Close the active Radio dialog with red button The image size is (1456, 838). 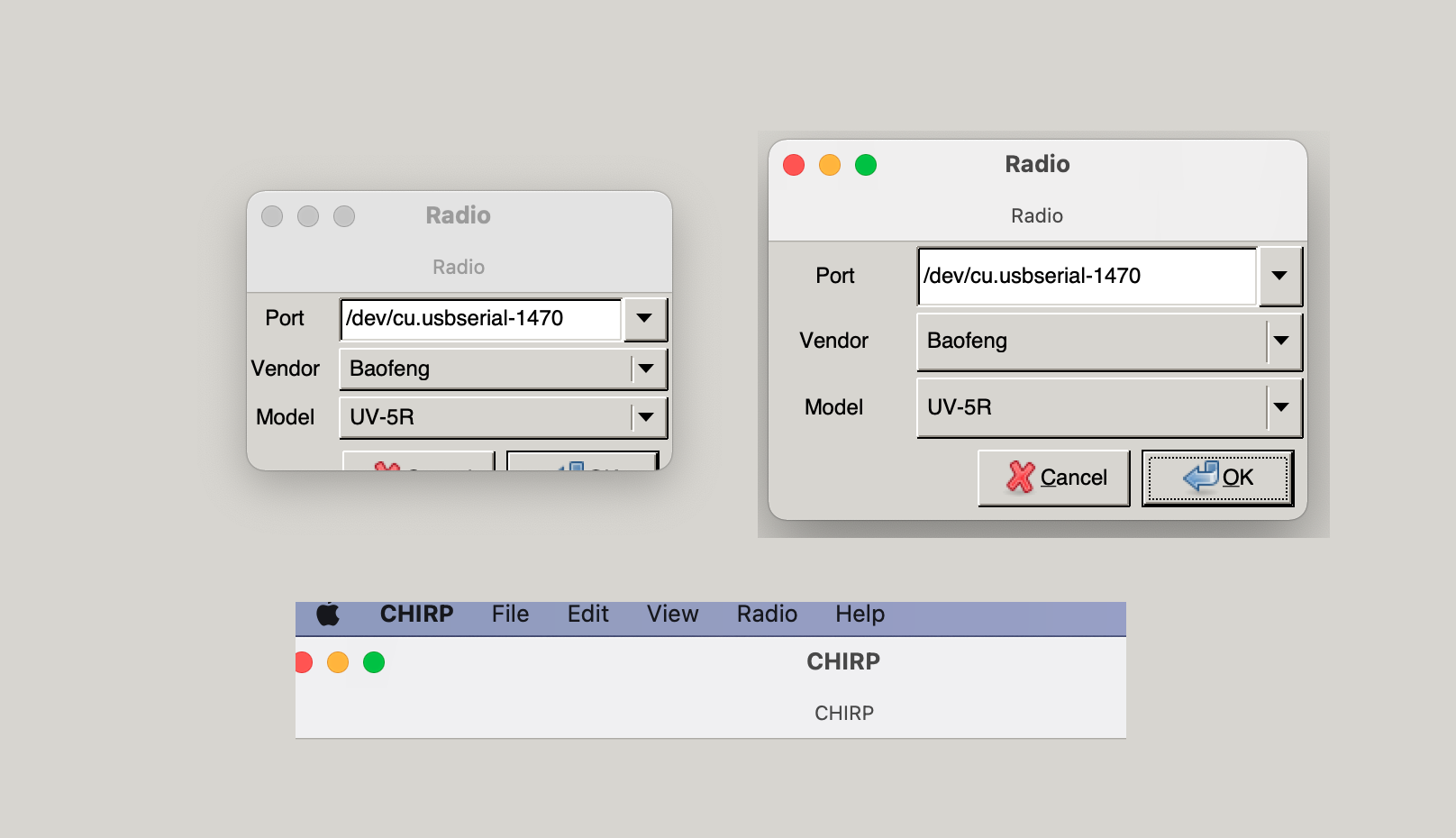(x=794, y=165)
